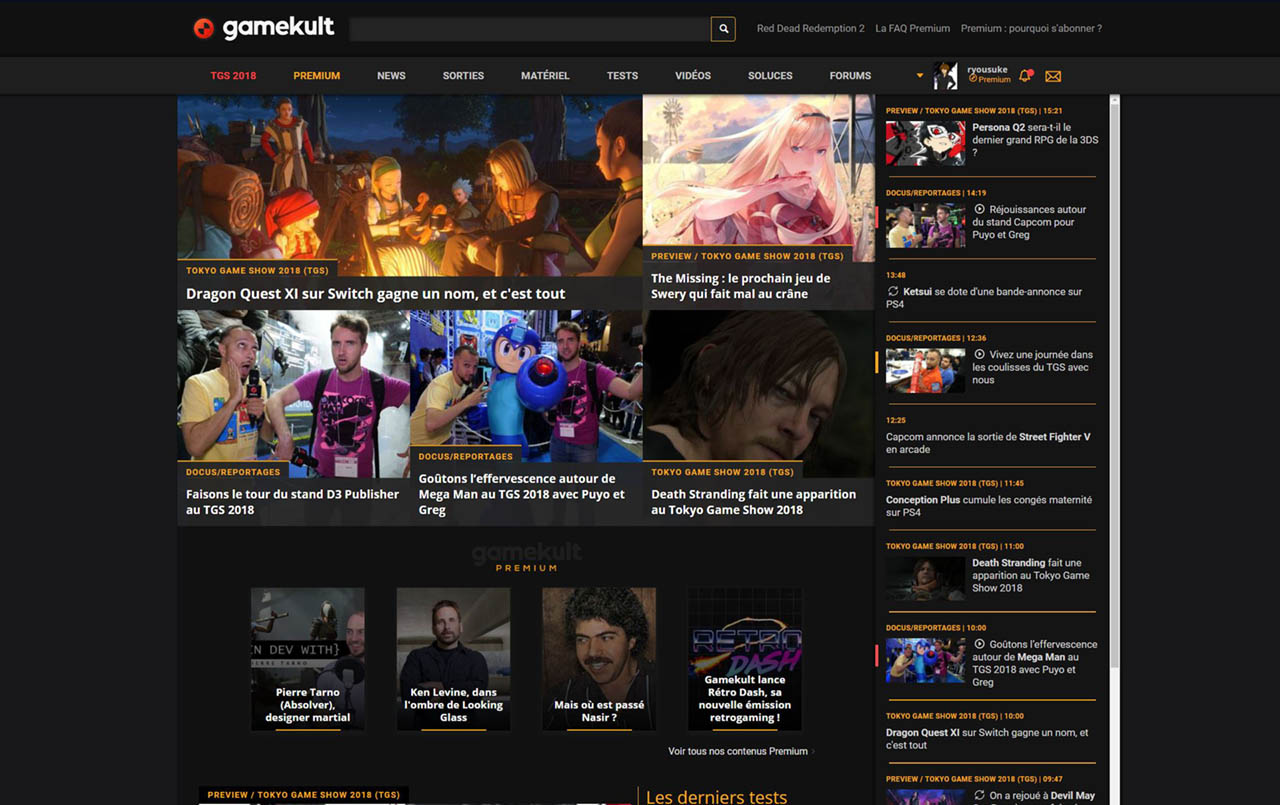
Task: Open main Death Stranding apparition headline
Action: pyautogui.click(x=754, y=502)
